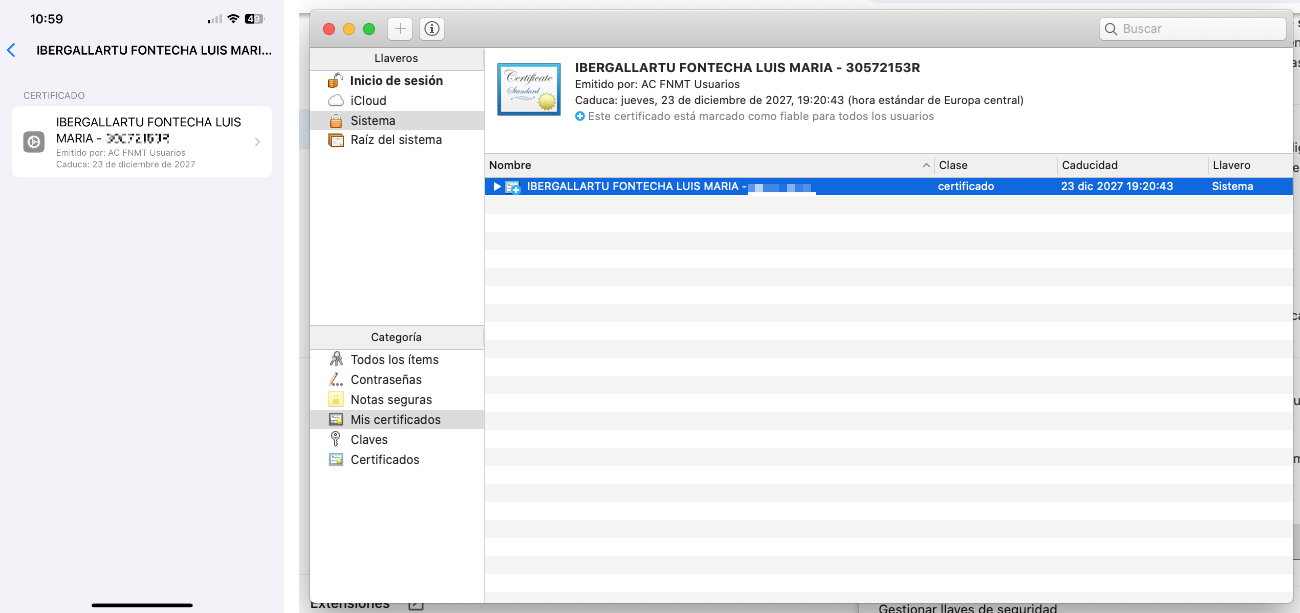Click the plus button in Keychain toolbar
Viewport: 1300px width, 613px height.
[x=400, y=29]
